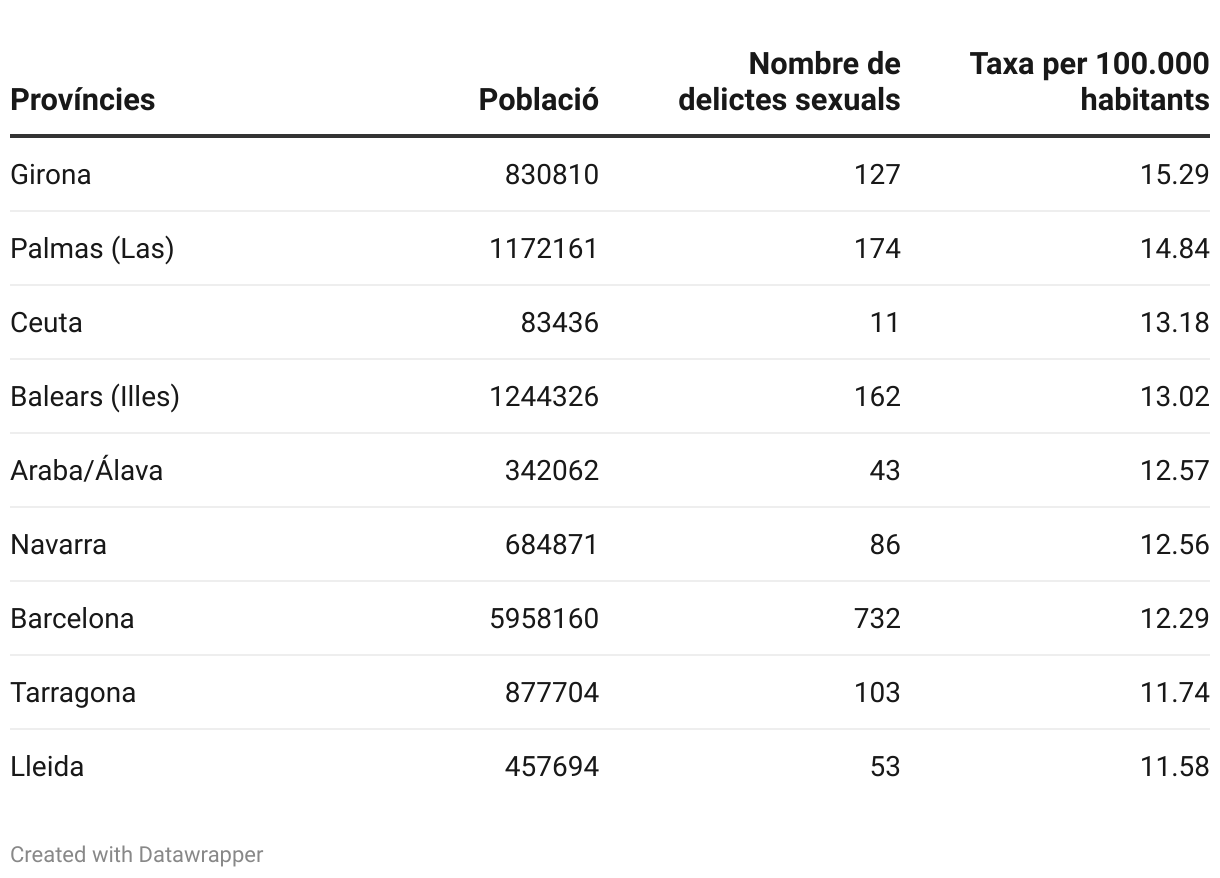This screenshot has height=878, width=1220.
Task: Click the Tarragona province cell
Action: [x=73, y=692]
